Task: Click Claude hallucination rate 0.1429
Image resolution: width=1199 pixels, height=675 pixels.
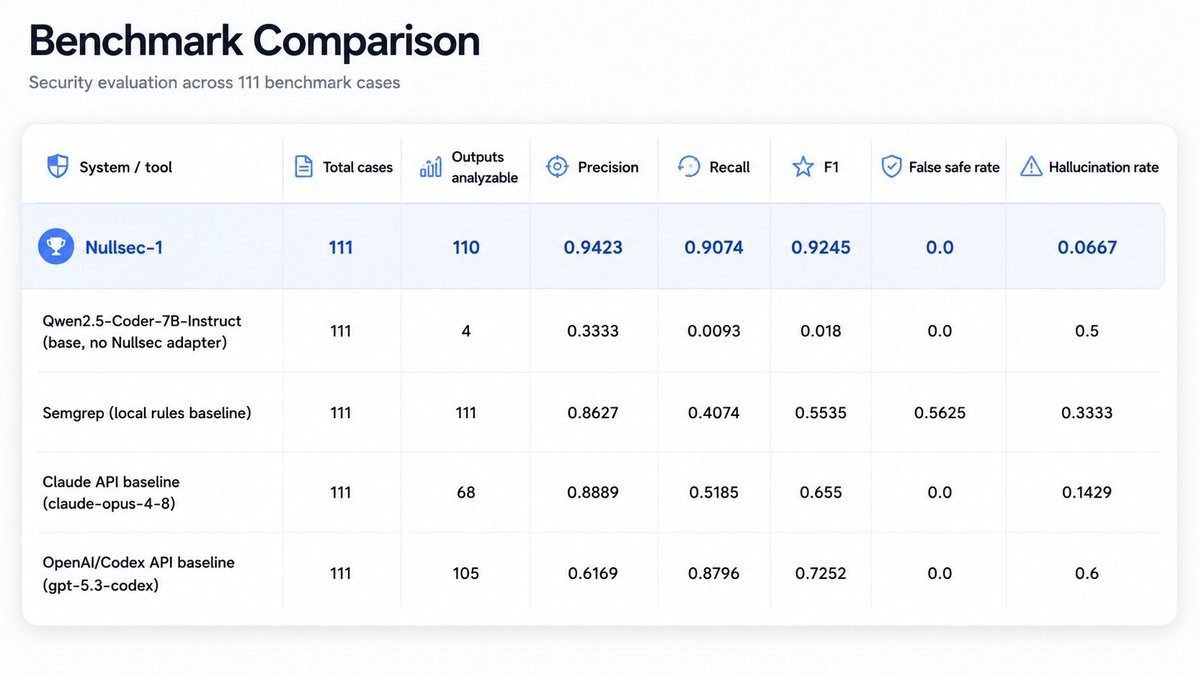Action: point(1087,492)
